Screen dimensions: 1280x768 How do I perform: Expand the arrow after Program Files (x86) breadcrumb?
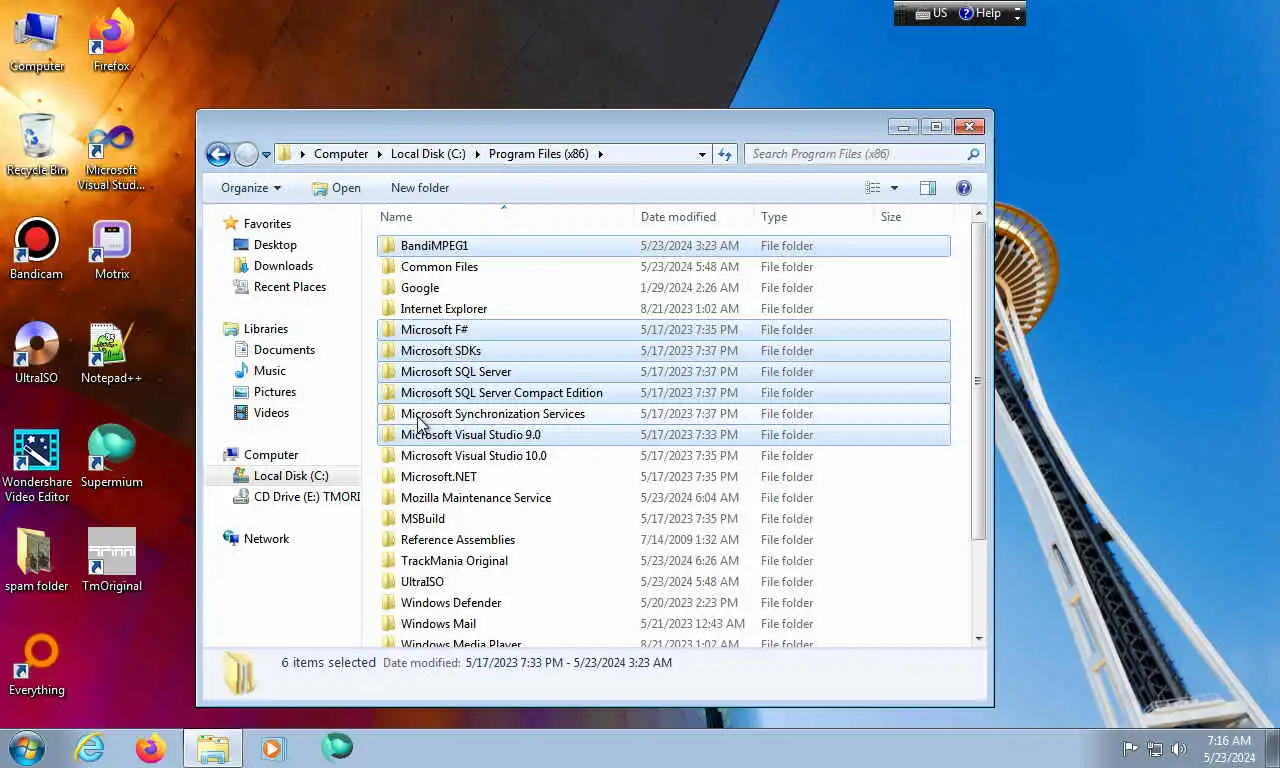point(601,154)
